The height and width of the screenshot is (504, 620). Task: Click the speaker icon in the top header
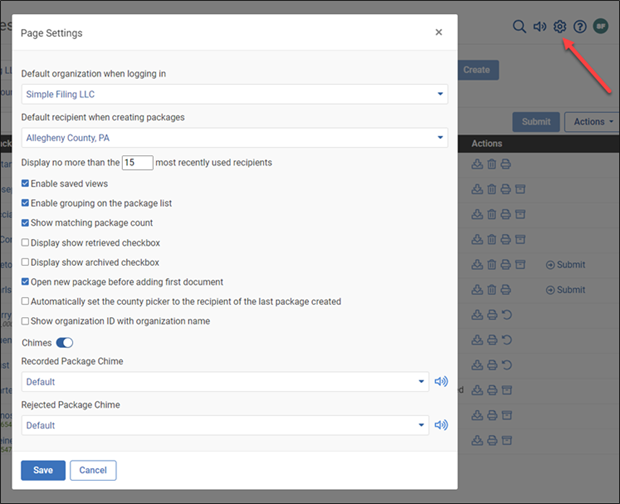539,26
